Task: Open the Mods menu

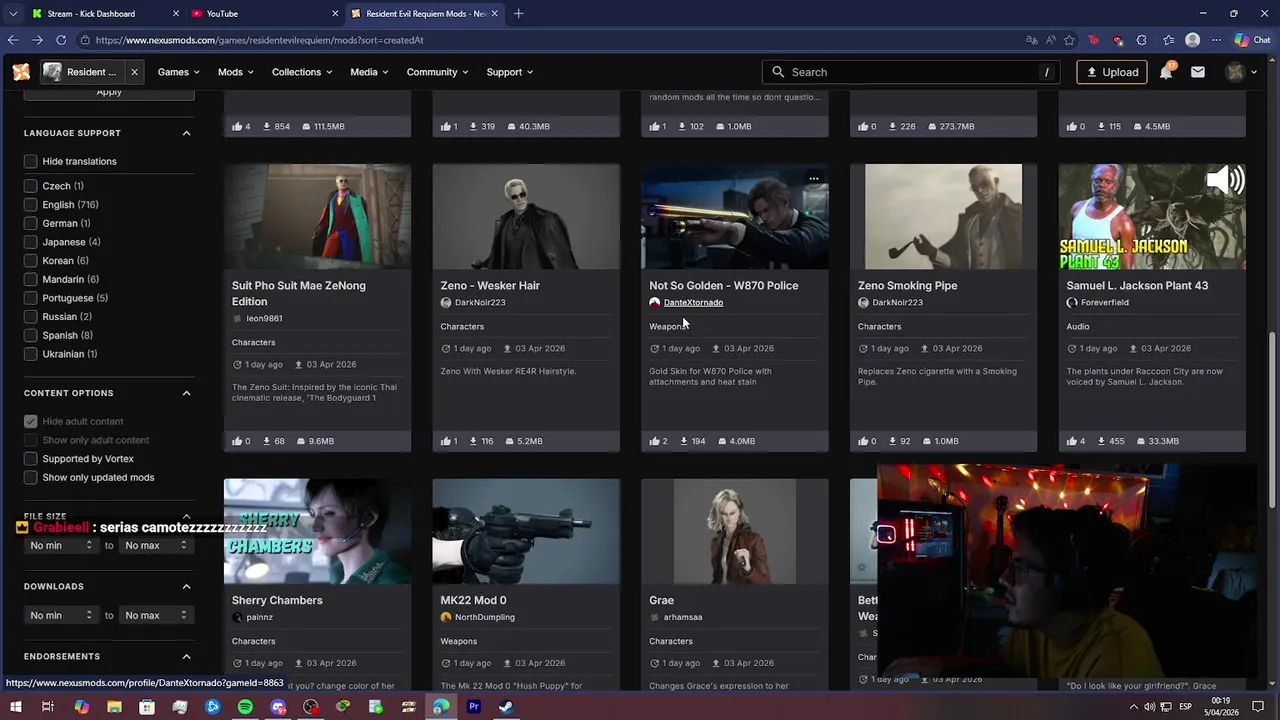Action: pyautogui.click(x=235, y=72)
